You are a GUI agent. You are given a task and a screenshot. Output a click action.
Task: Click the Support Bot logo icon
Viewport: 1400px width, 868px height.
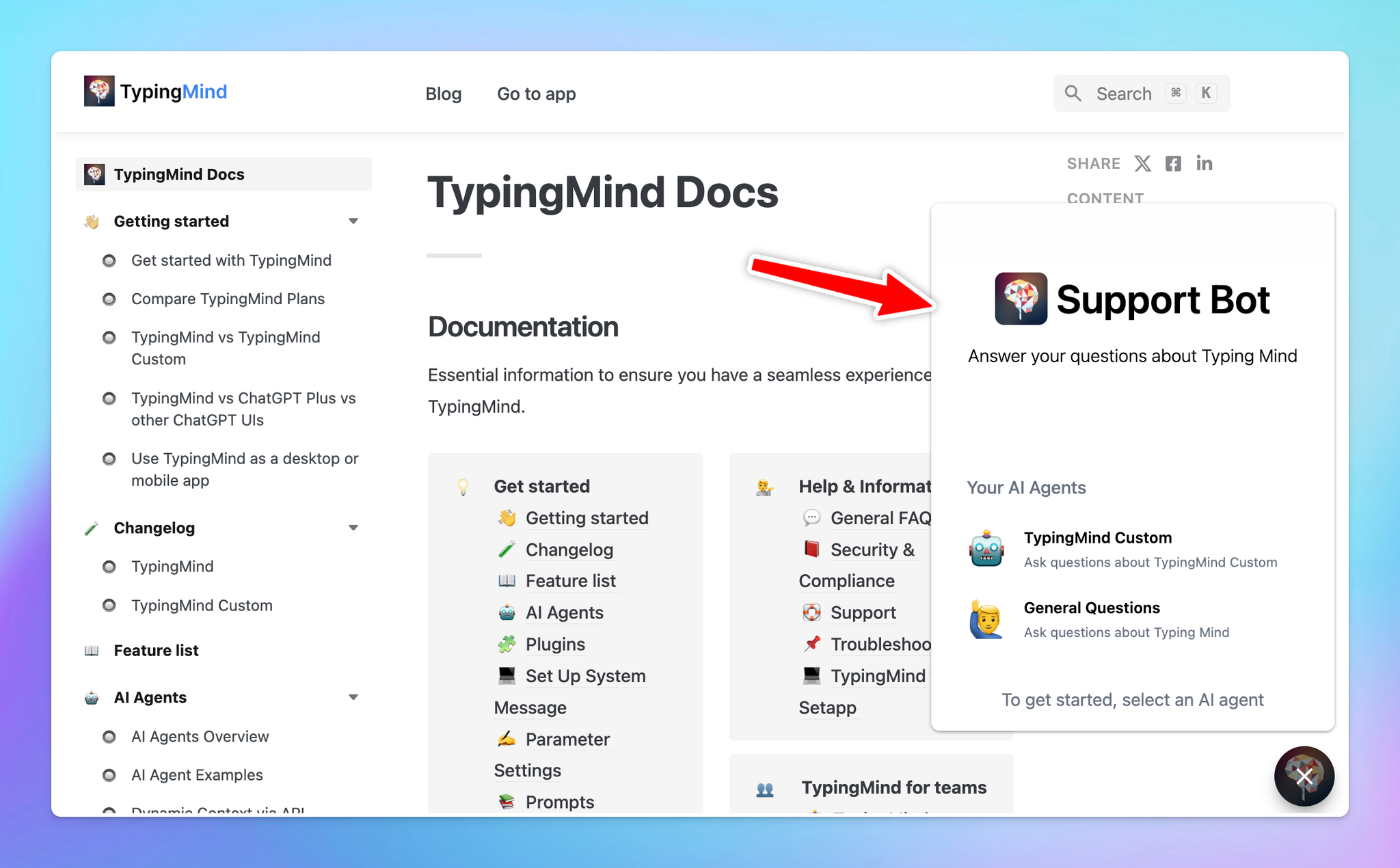[x=1021, y=299]
